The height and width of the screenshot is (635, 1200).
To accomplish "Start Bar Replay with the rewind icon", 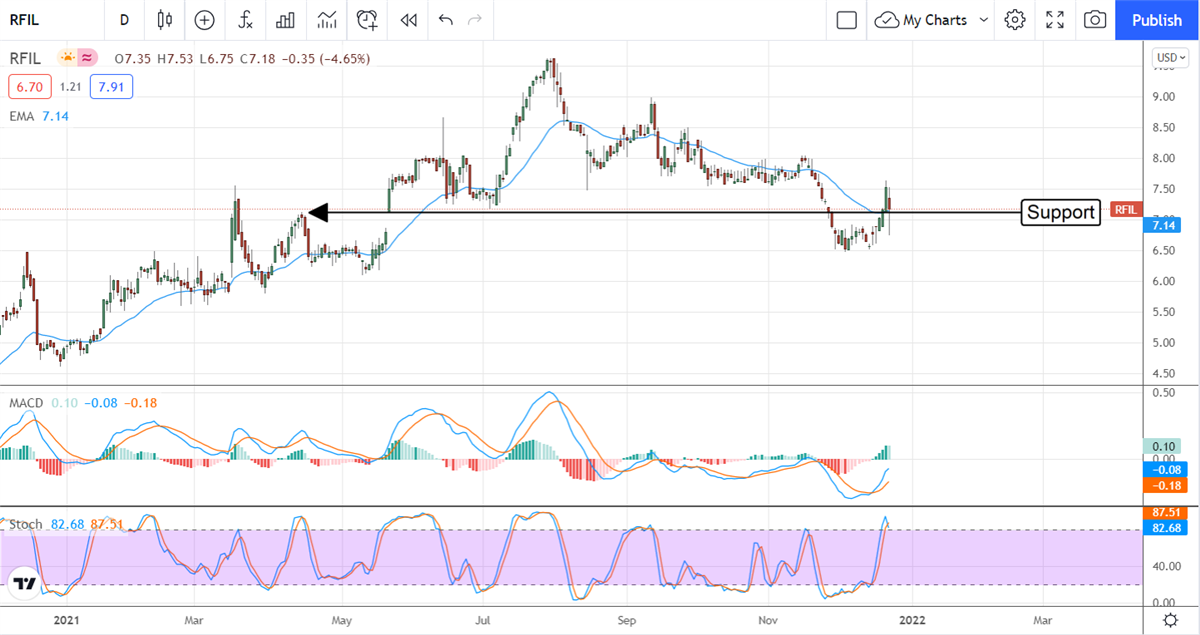I will [408, 20].
